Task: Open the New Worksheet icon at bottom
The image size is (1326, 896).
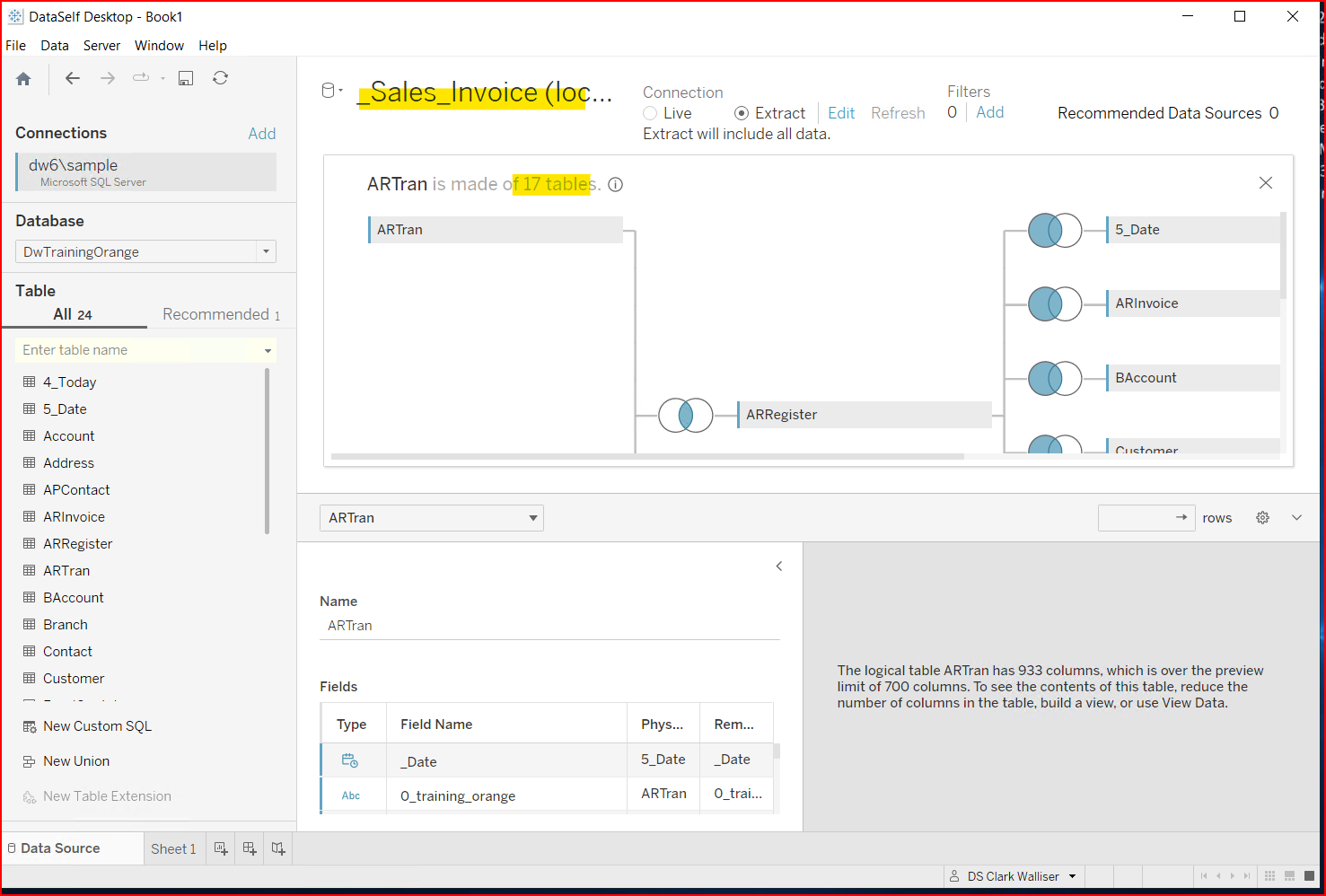Action: [x=220, y=848]
